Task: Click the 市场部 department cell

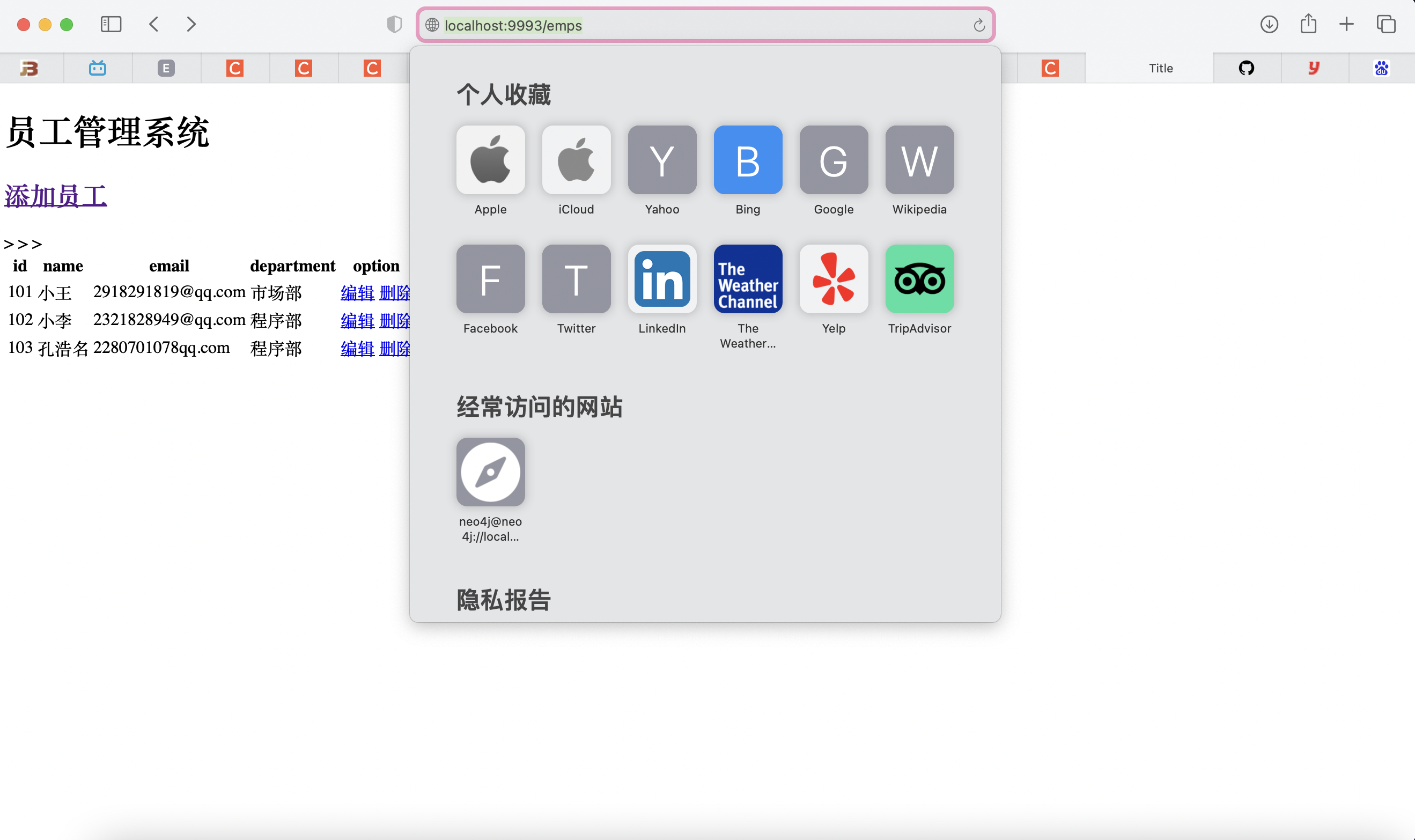Action: 276,293
